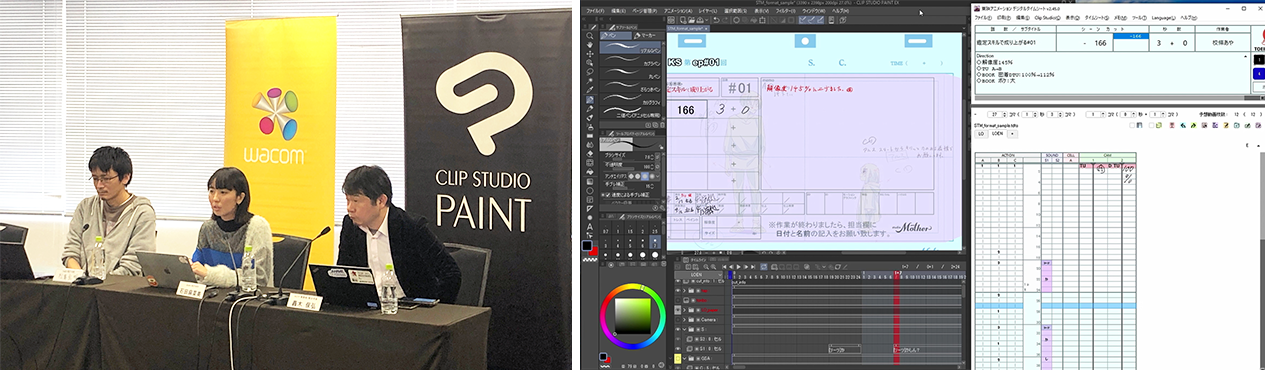Click the swap foreground color chip icon
The width and height of the screenshot is (1265, 370).
[597, 242]
